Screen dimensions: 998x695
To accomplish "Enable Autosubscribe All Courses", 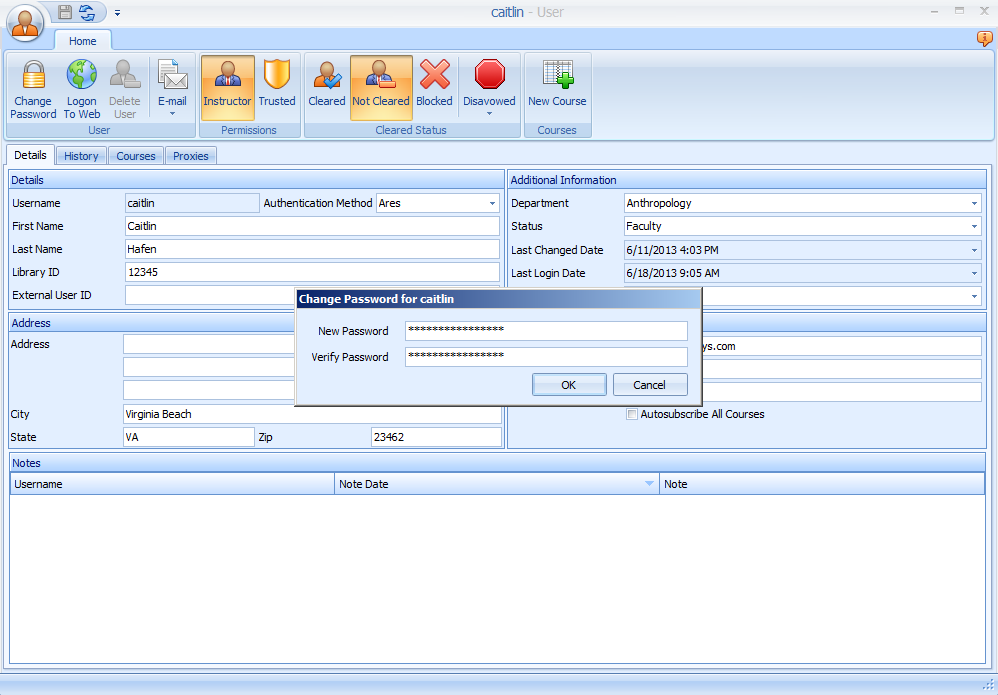I will coord(631,414).
